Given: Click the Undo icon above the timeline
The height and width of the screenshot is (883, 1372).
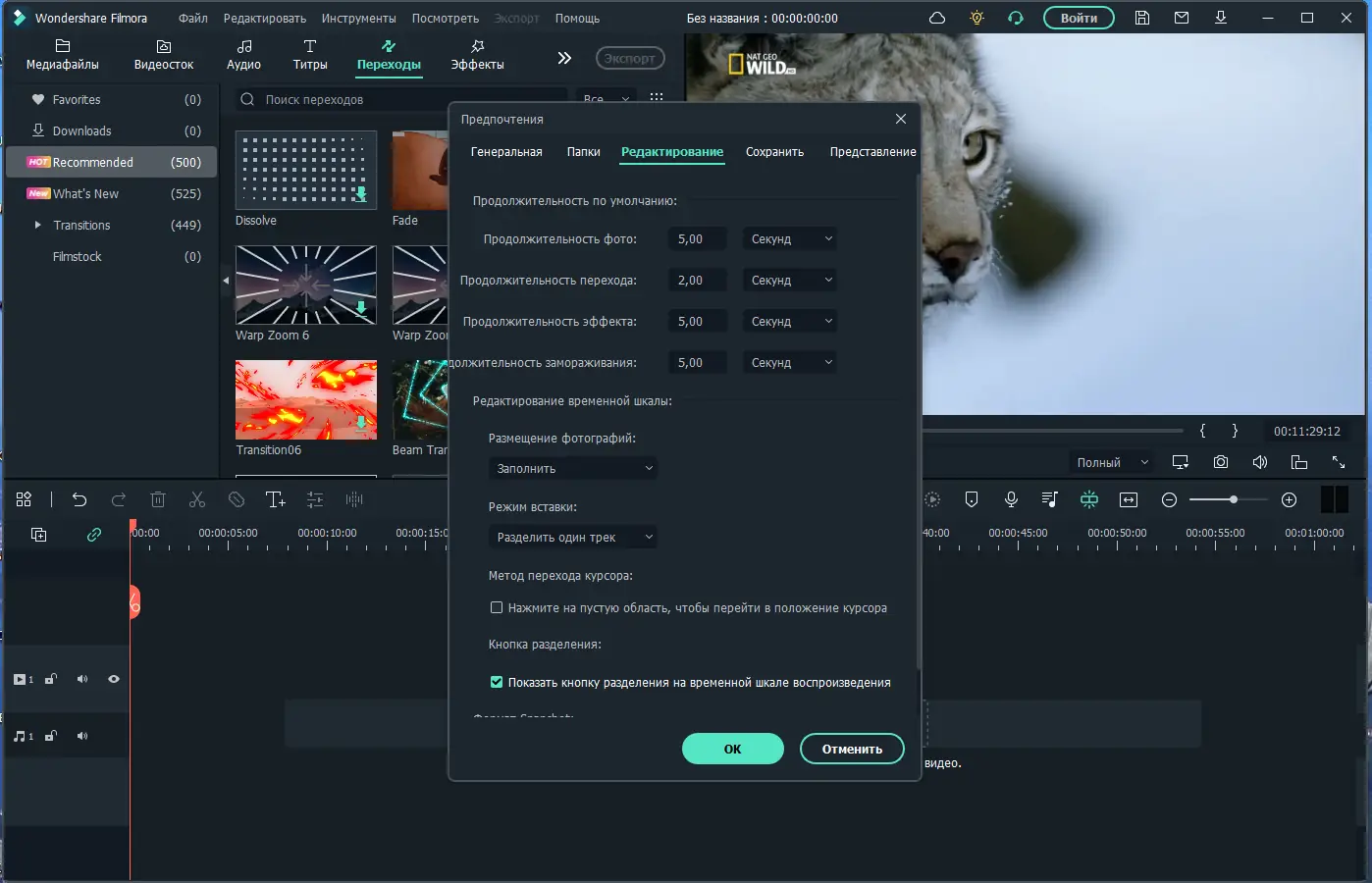Looking at the screenshot, I should pos(79,499).
